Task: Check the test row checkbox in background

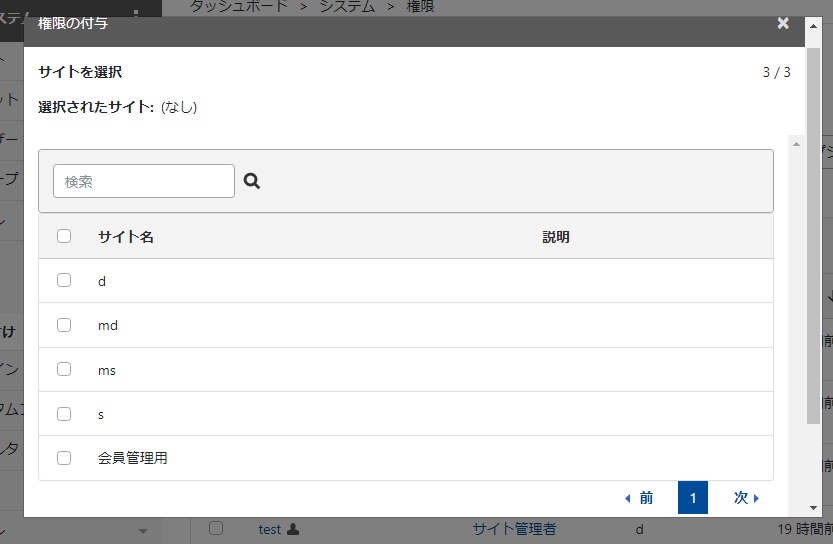Action: 216,528
